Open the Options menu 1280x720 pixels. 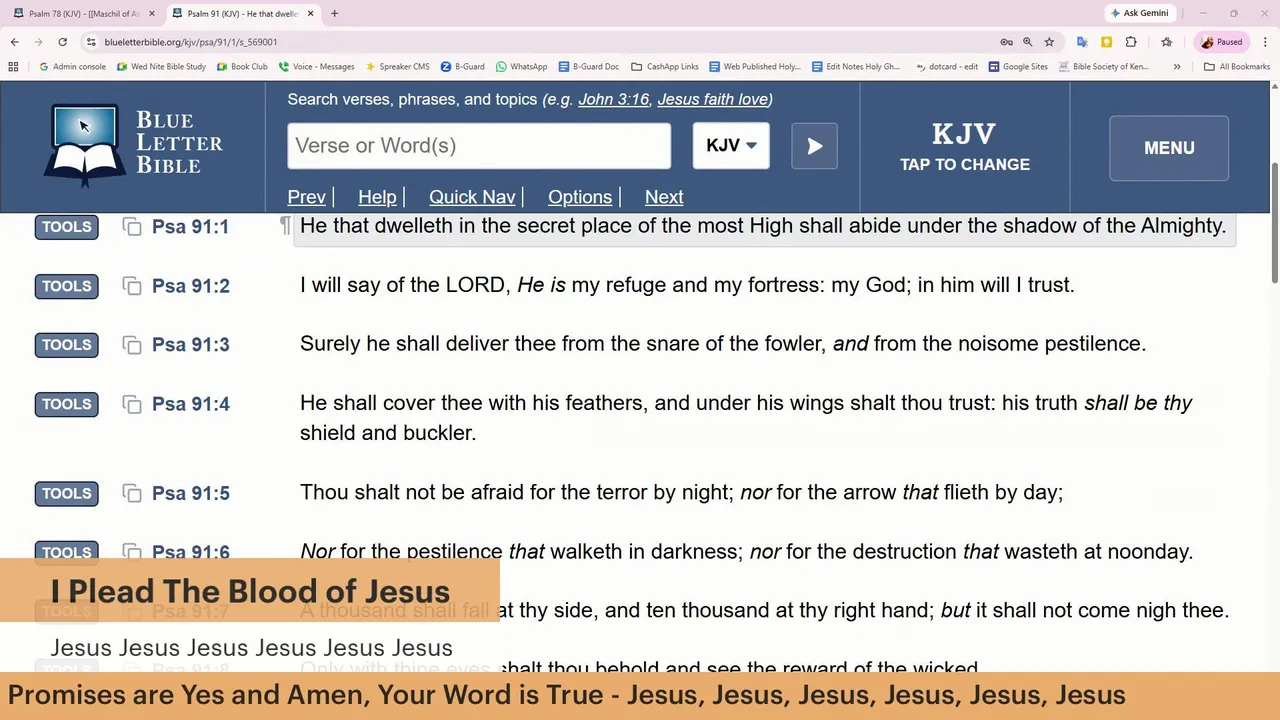[580, 197]
